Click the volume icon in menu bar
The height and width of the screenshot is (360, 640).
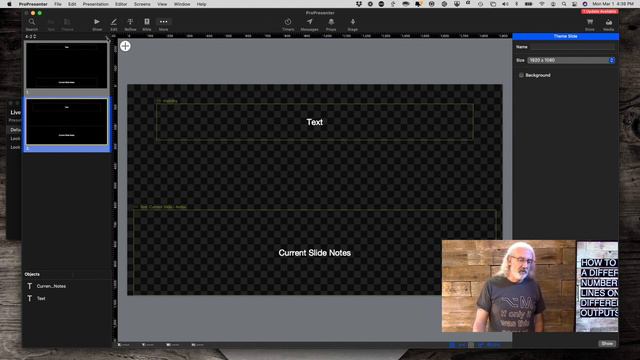tap(505, 4)
